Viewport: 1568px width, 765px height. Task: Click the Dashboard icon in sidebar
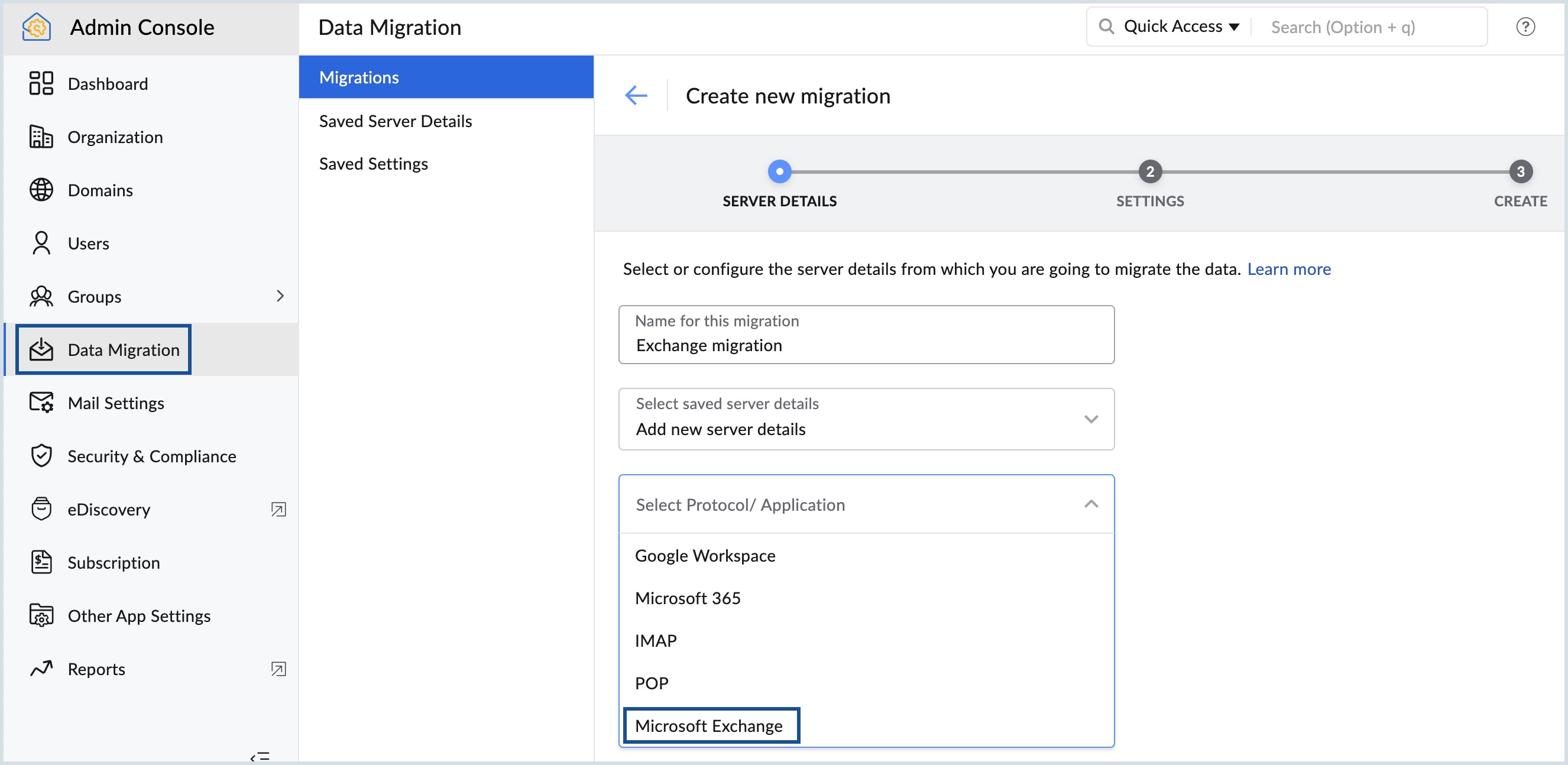[41, 83]
